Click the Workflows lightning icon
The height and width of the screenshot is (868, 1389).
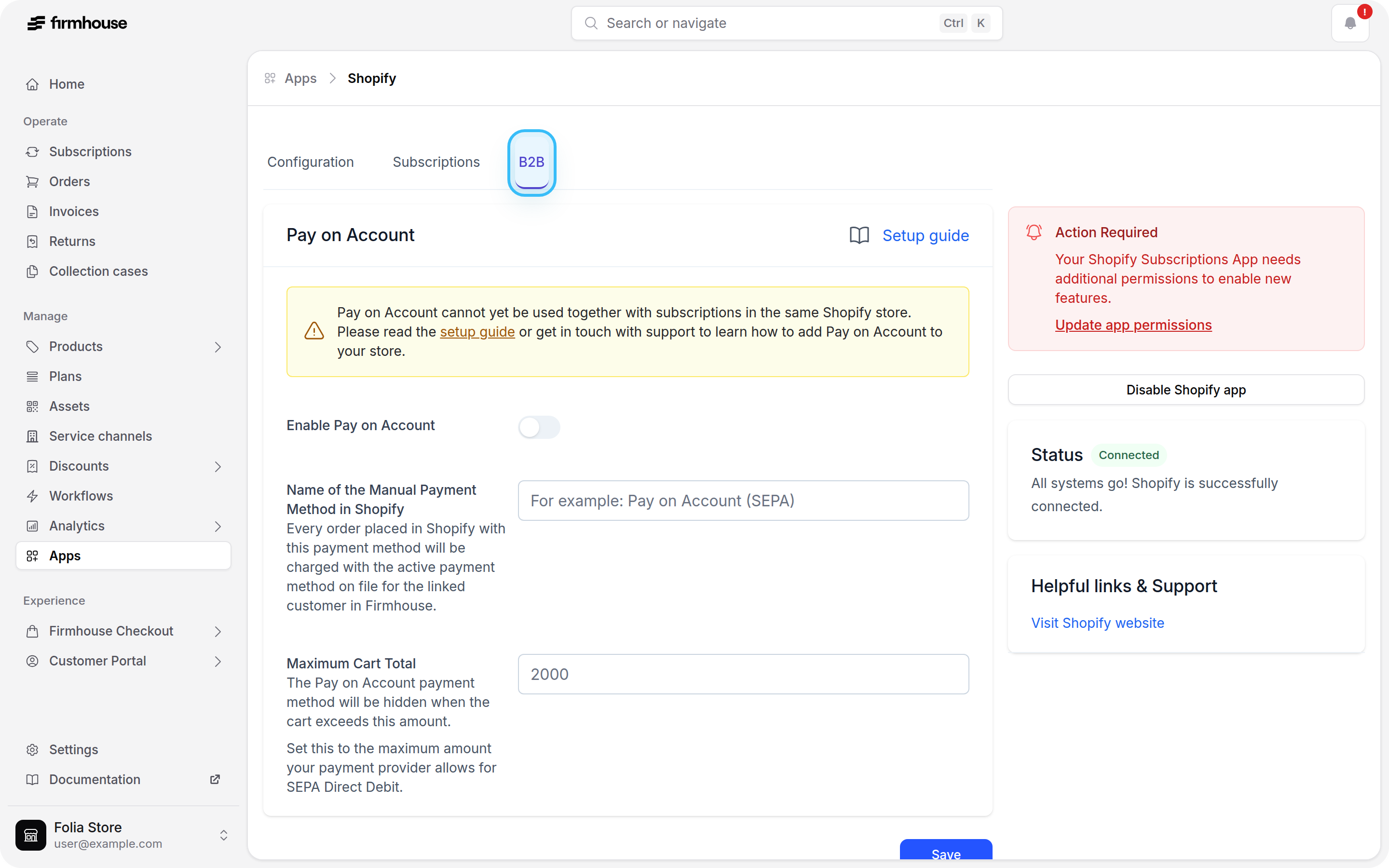(33, 496)
